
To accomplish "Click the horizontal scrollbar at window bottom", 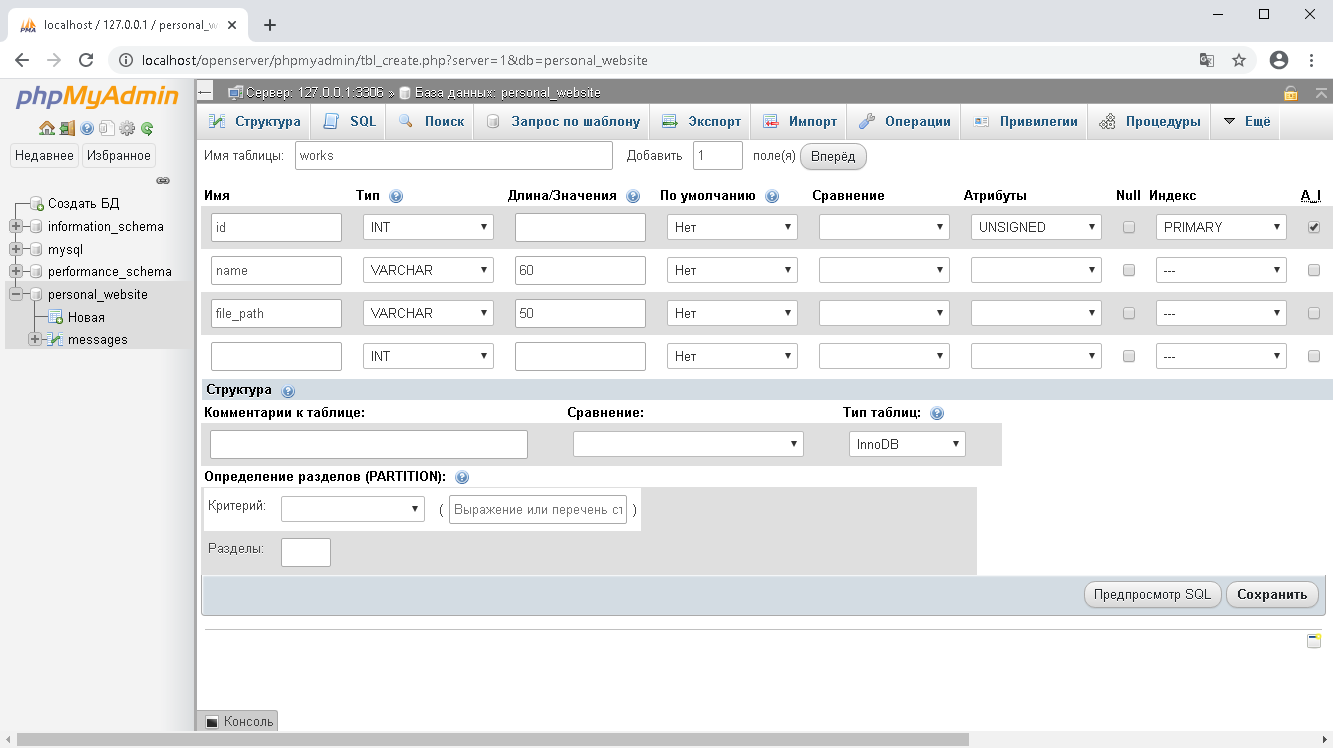I will [493, 740].
